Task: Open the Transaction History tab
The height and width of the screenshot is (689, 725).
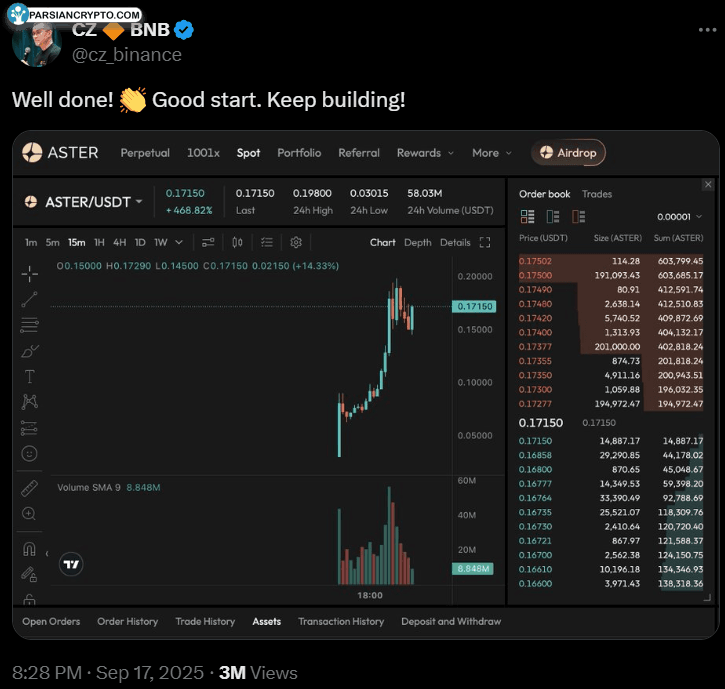Action: point(341,621)
